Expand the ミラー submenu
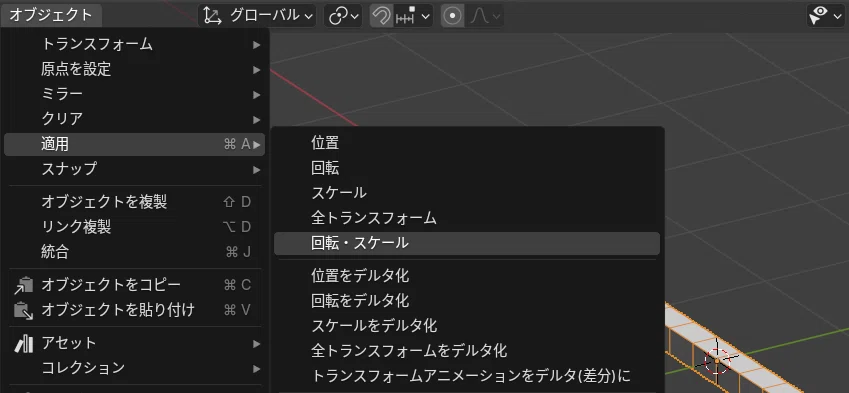Screen dimensions: 849x393 click(134, 94)
